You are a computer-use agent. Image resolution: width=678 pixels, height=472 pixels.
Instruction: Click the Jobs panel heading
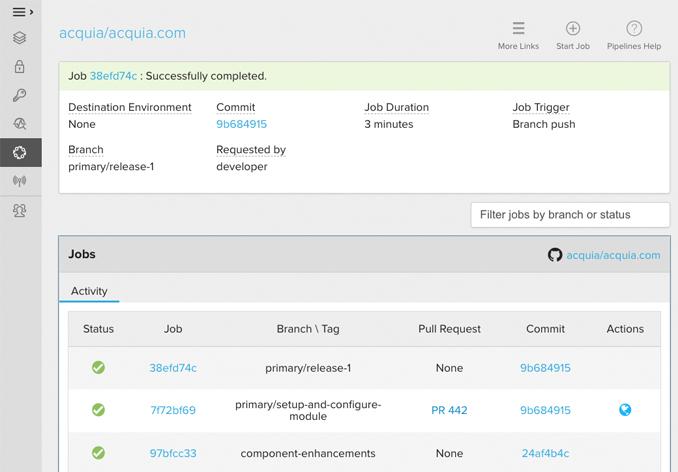coord(82,254)
